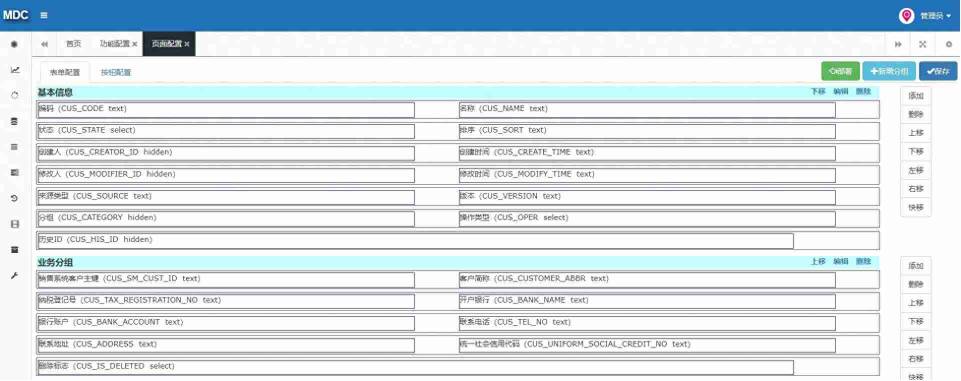The width and height of the screenshot is (961, 381).
Task: Click 左移 side button beside 基本信息 group
Action: [x=916, y=170]
